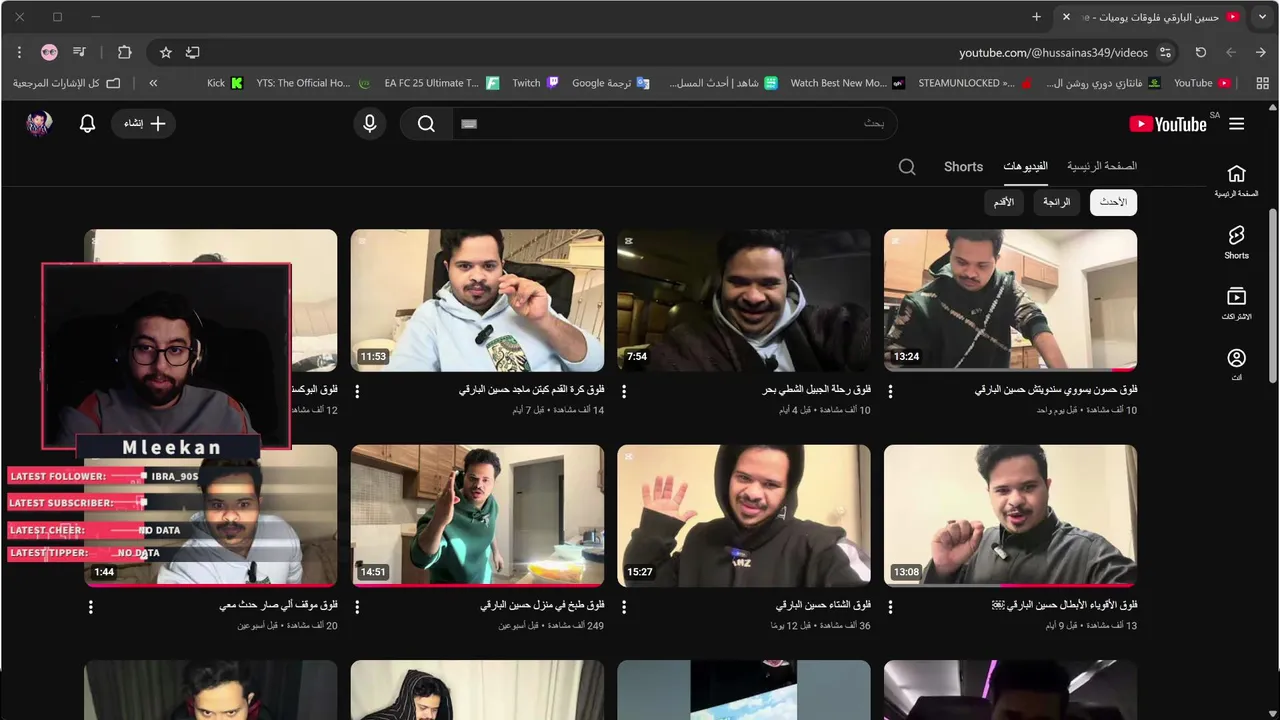Open a new browser tab
The image size is (1280, 720).
point(1037,17)
